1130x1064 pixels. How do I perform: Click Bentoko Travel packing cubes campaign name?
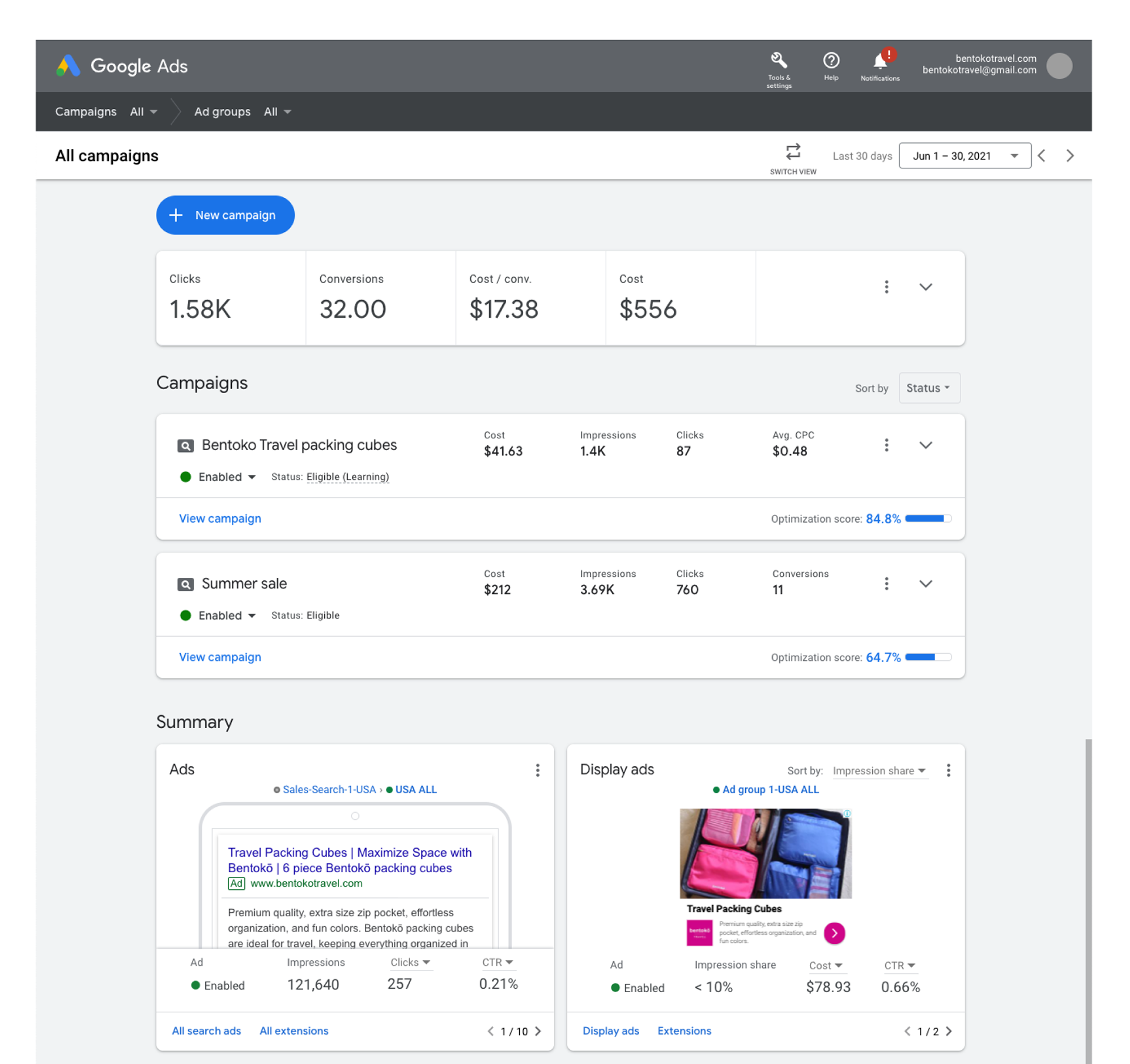299,445
